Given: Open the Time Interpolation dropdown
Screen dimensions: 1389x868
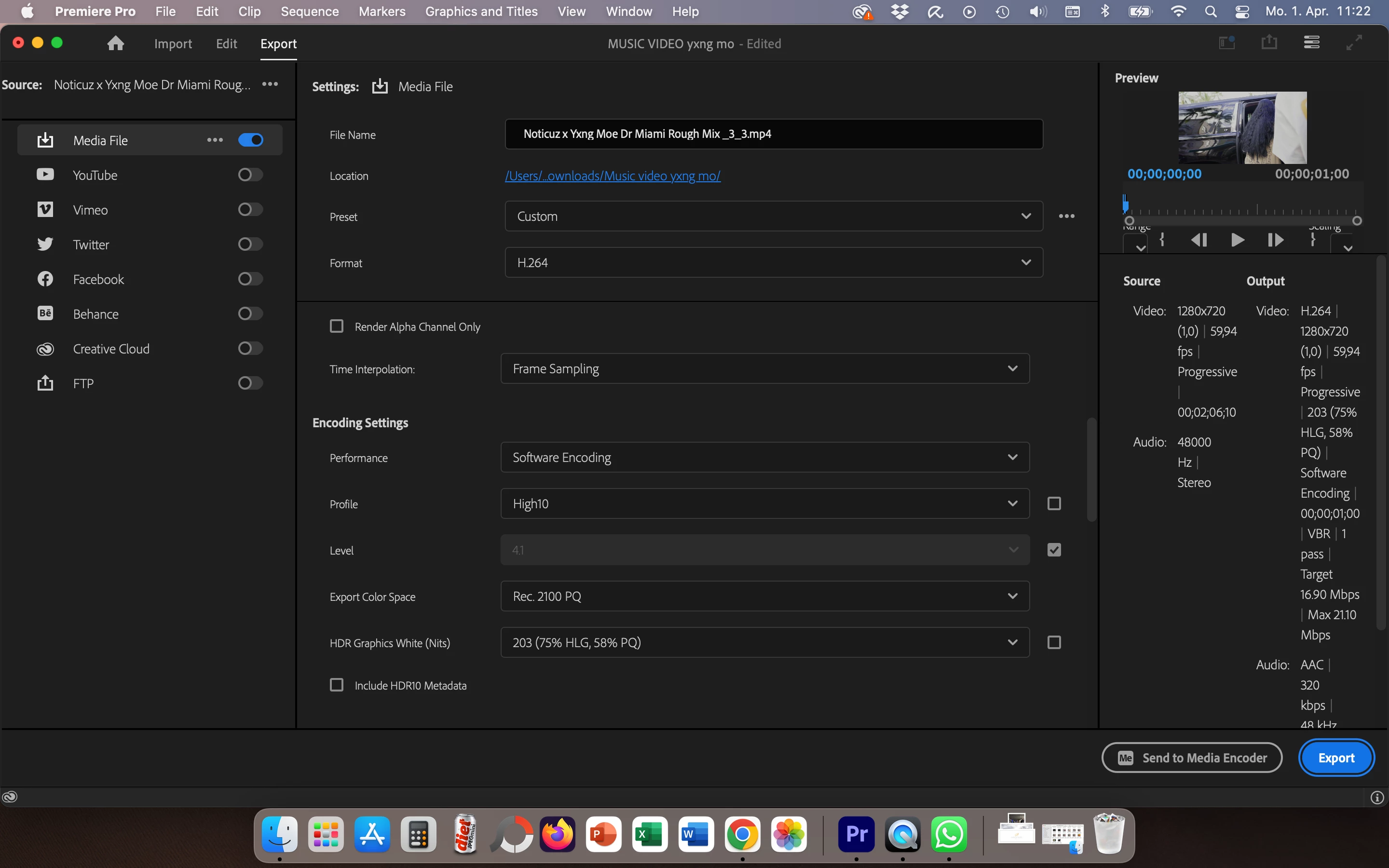Looking at the screenshot, I should [764, 368].
